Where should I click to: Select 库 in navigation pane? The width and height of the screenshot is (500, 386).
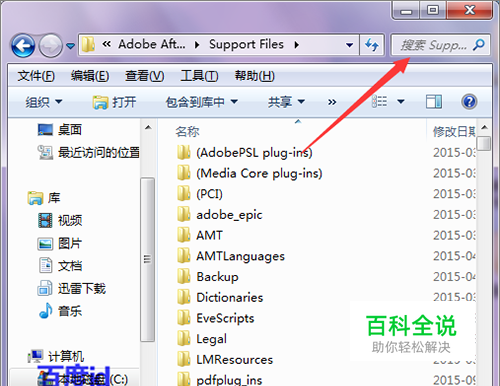[54, 198]
